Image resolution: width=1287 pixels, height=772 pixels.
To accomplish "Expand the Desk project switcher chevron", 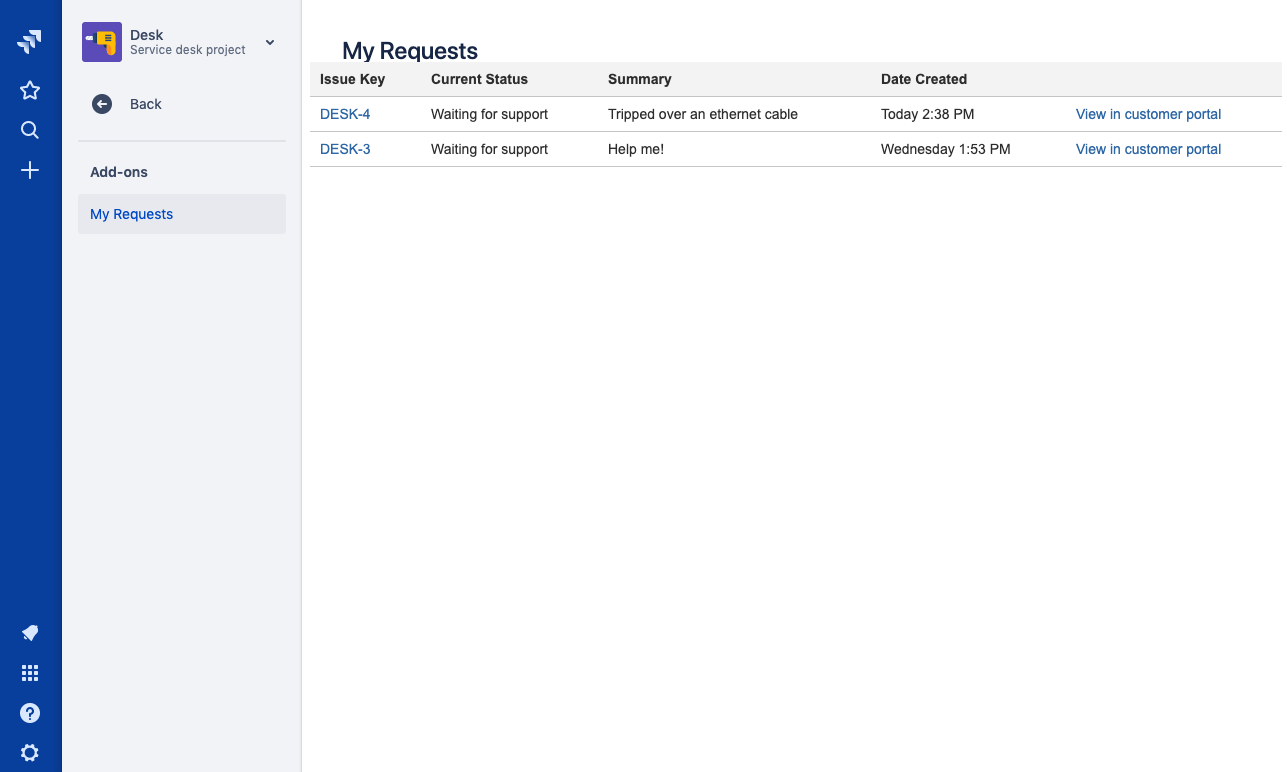I will [x=268, y=43].
